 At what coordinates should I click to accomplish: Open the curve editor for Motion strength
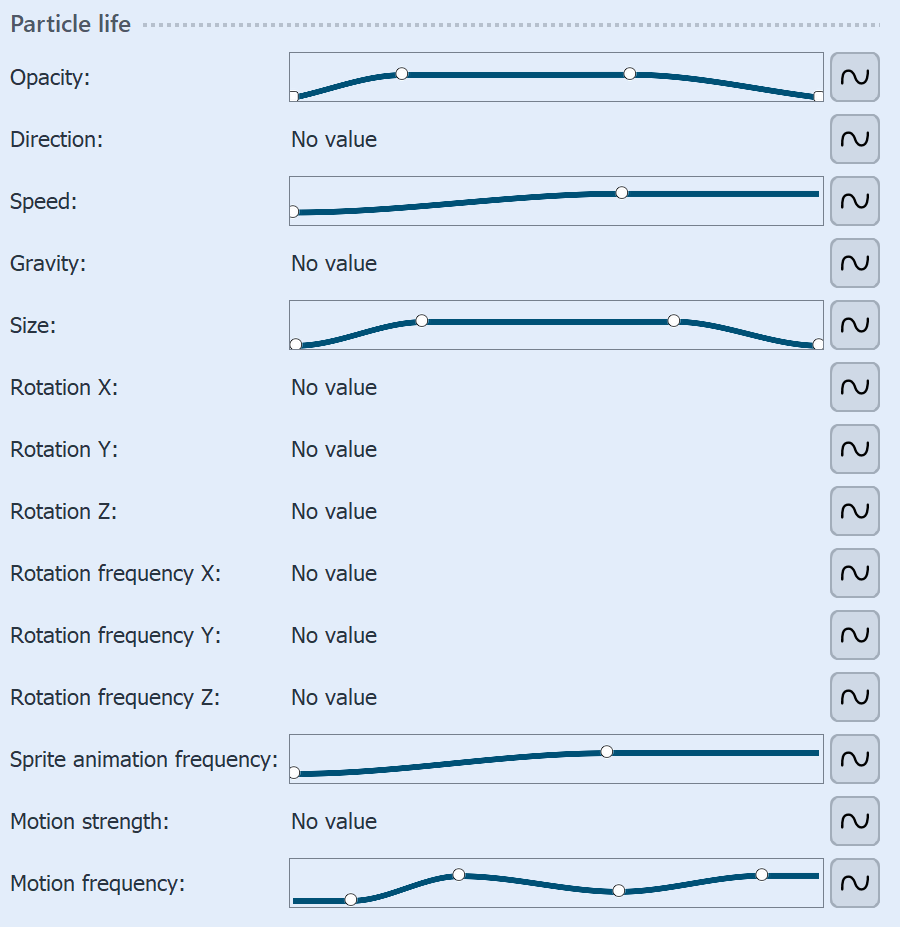pos(854,821)
